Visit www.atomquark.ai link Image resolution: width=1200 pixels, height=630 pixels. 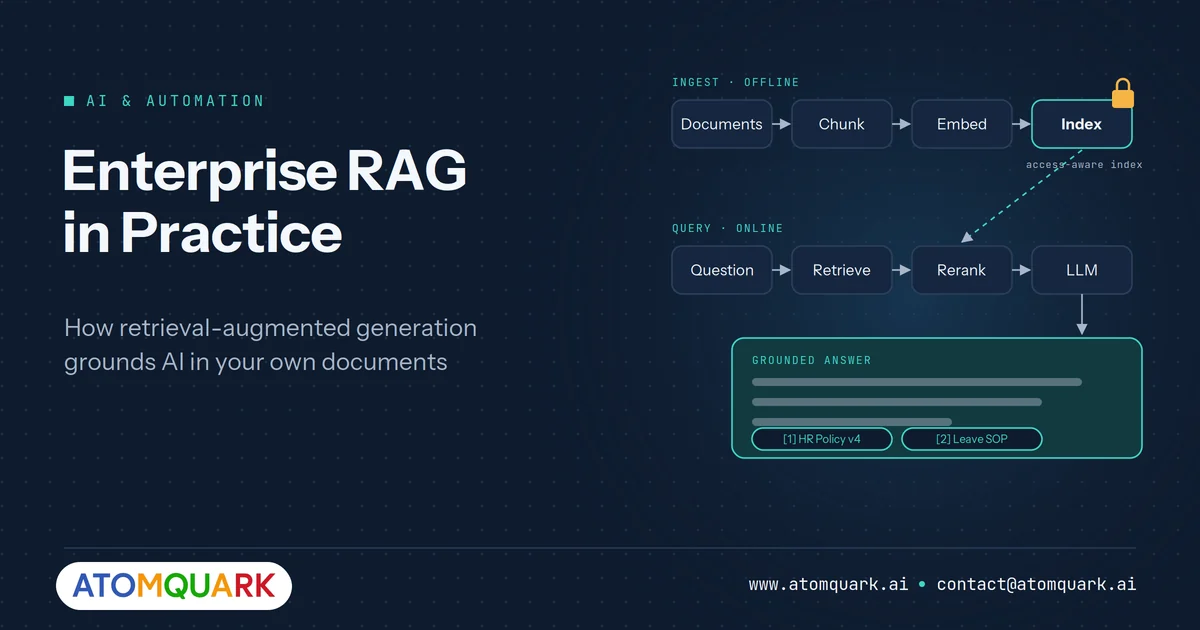tap(829, 584)
